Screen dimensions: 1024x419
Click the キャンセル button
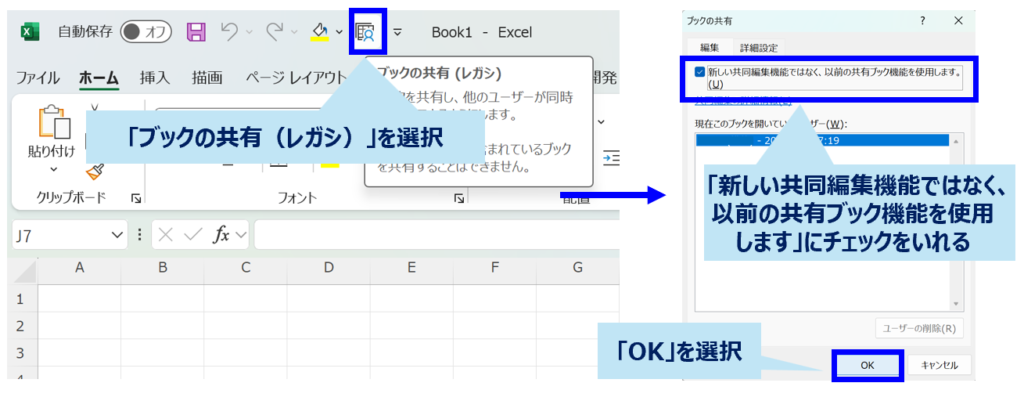point(939,365)
